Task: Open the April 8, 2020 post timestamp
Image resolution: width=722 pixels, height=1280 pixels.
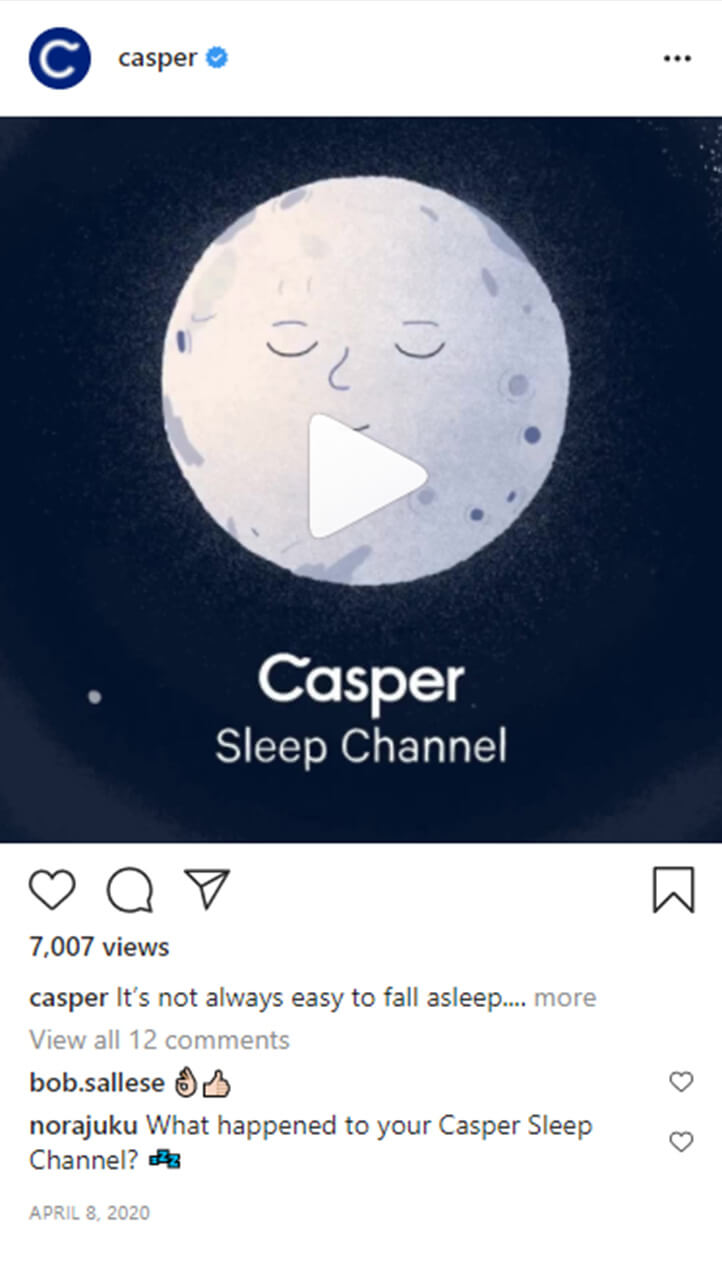Action: click(89, 1213)
